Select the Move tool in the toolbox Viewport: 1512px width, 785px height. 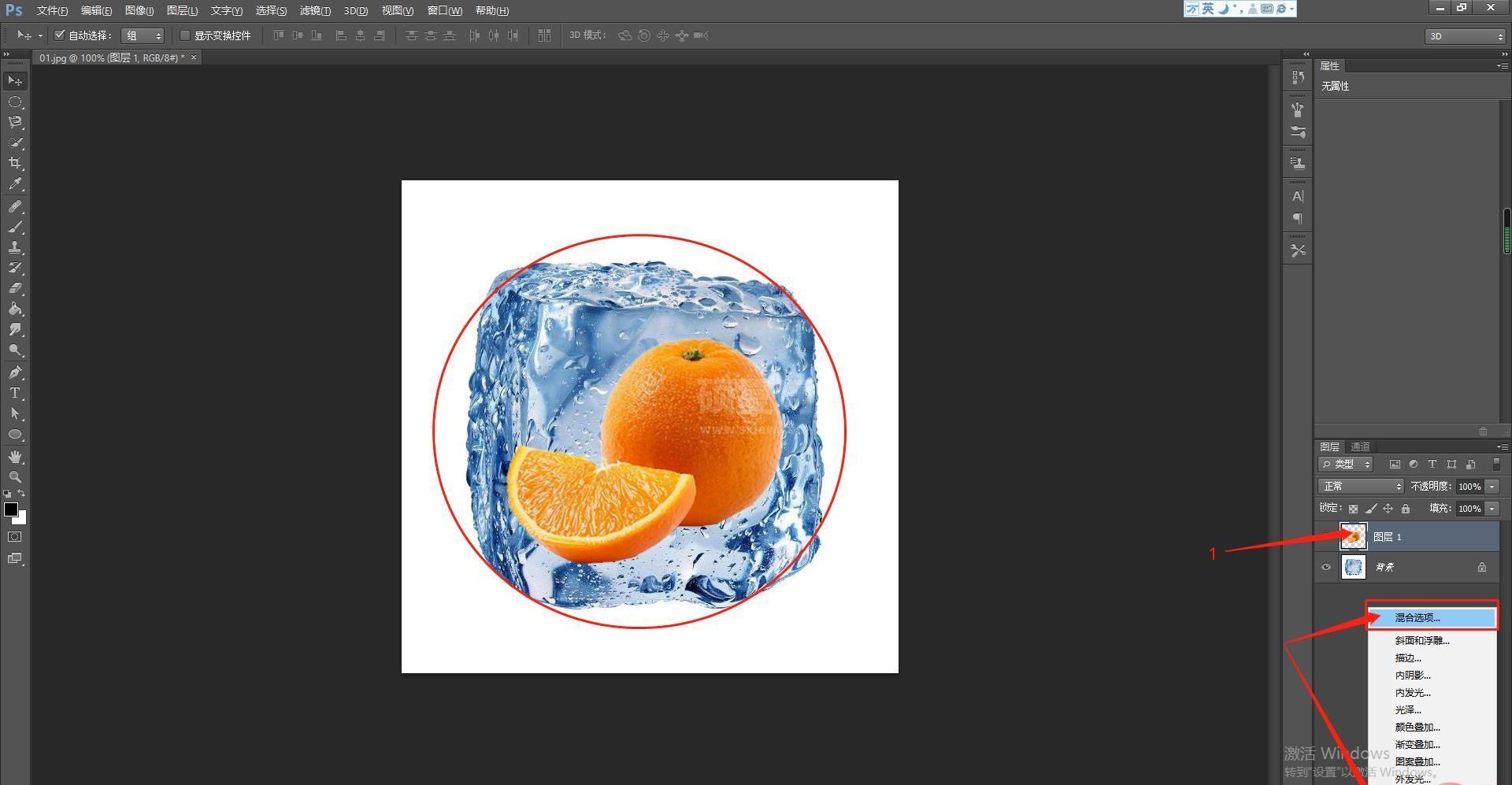pos(15,81)
